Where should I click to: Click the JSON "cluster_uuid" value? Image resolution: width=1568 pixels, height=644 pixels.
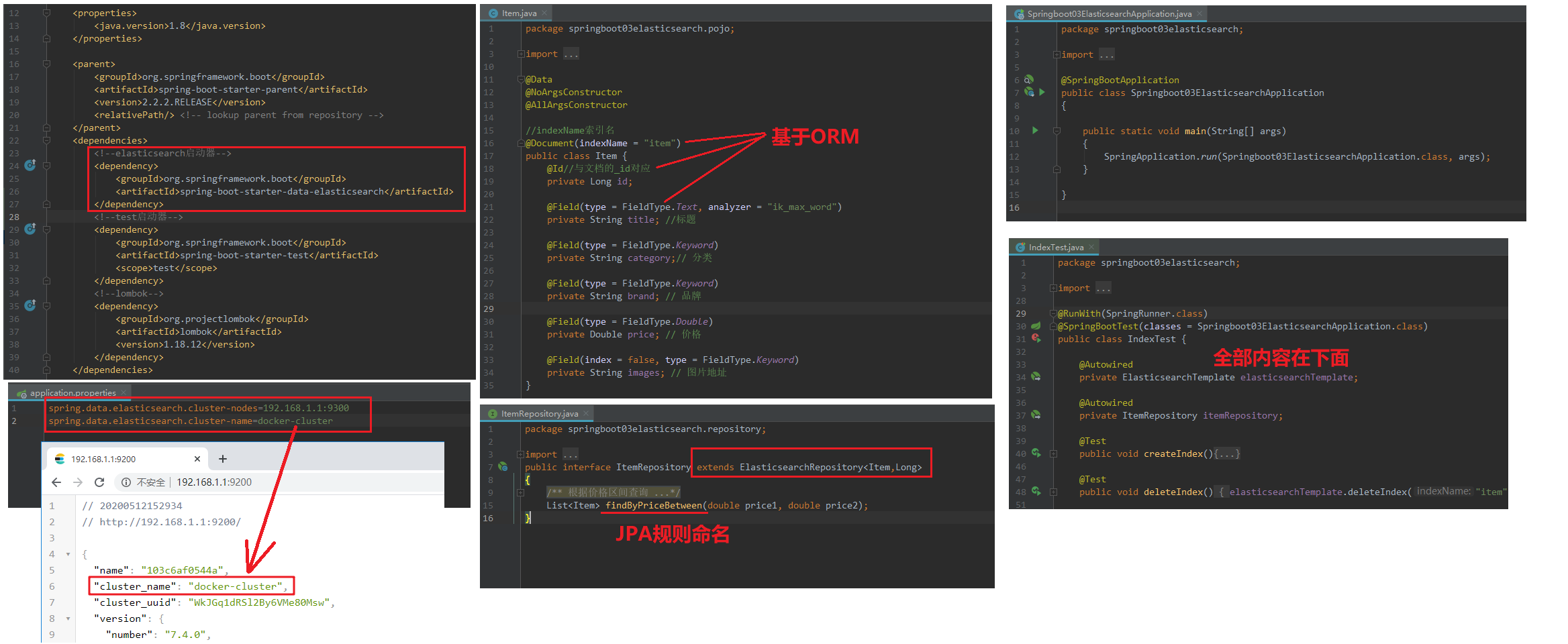pyautogui.click(x=259, y=602)
